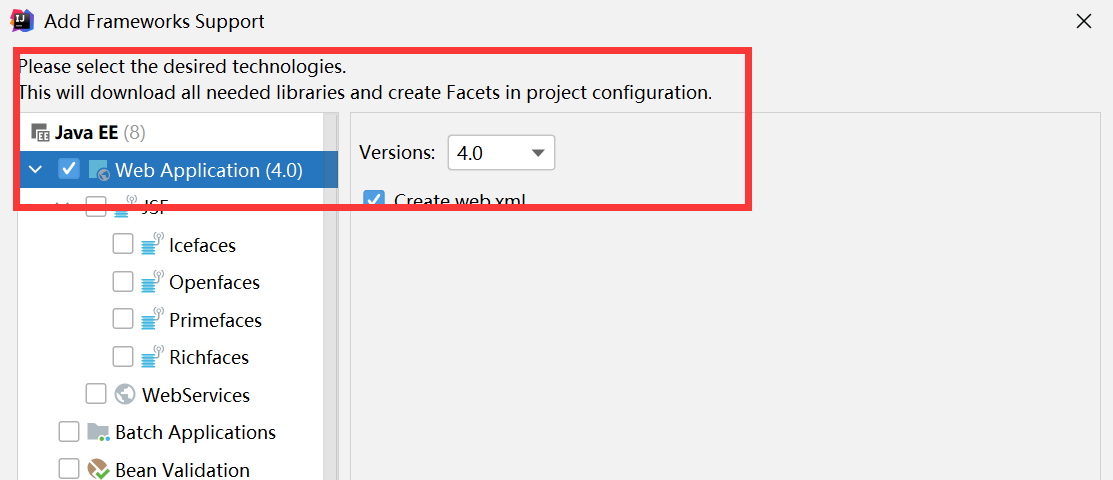Click the Richfaces framework icon

point(151,357)
